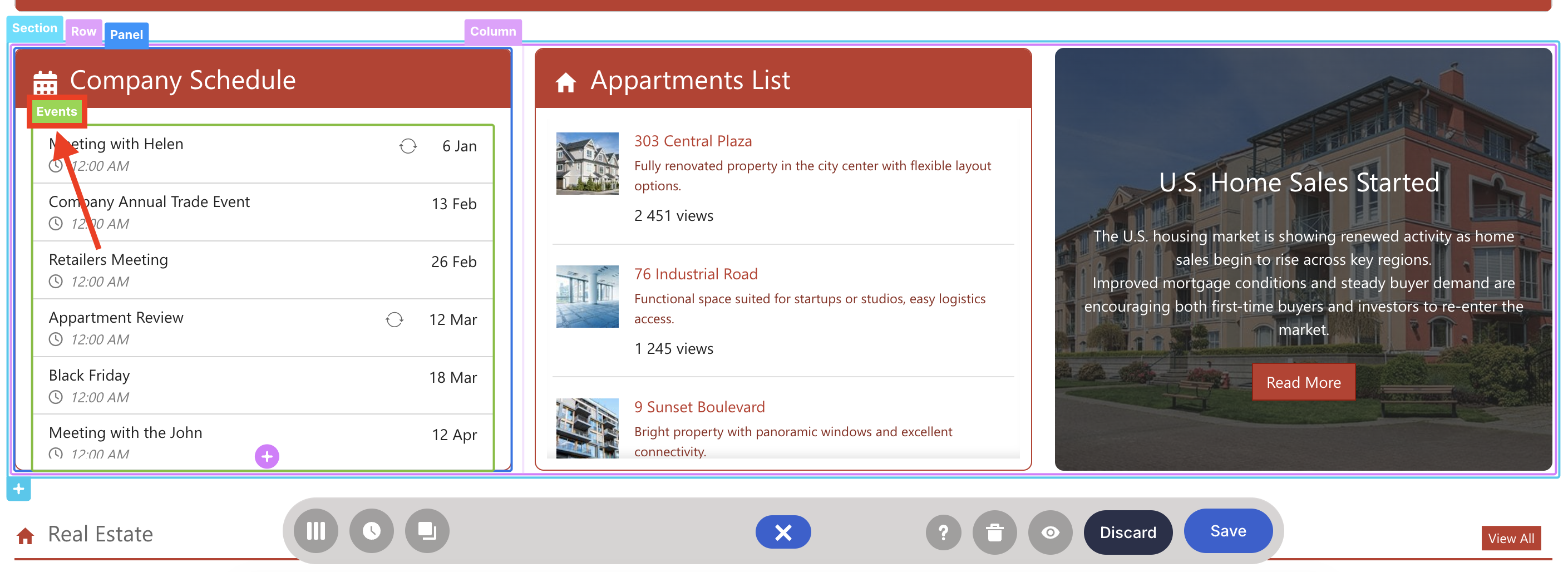This screenshot has width=1568, height=572.
Task: Toggle preview with the eye icon
Action: coord(1050,532)
